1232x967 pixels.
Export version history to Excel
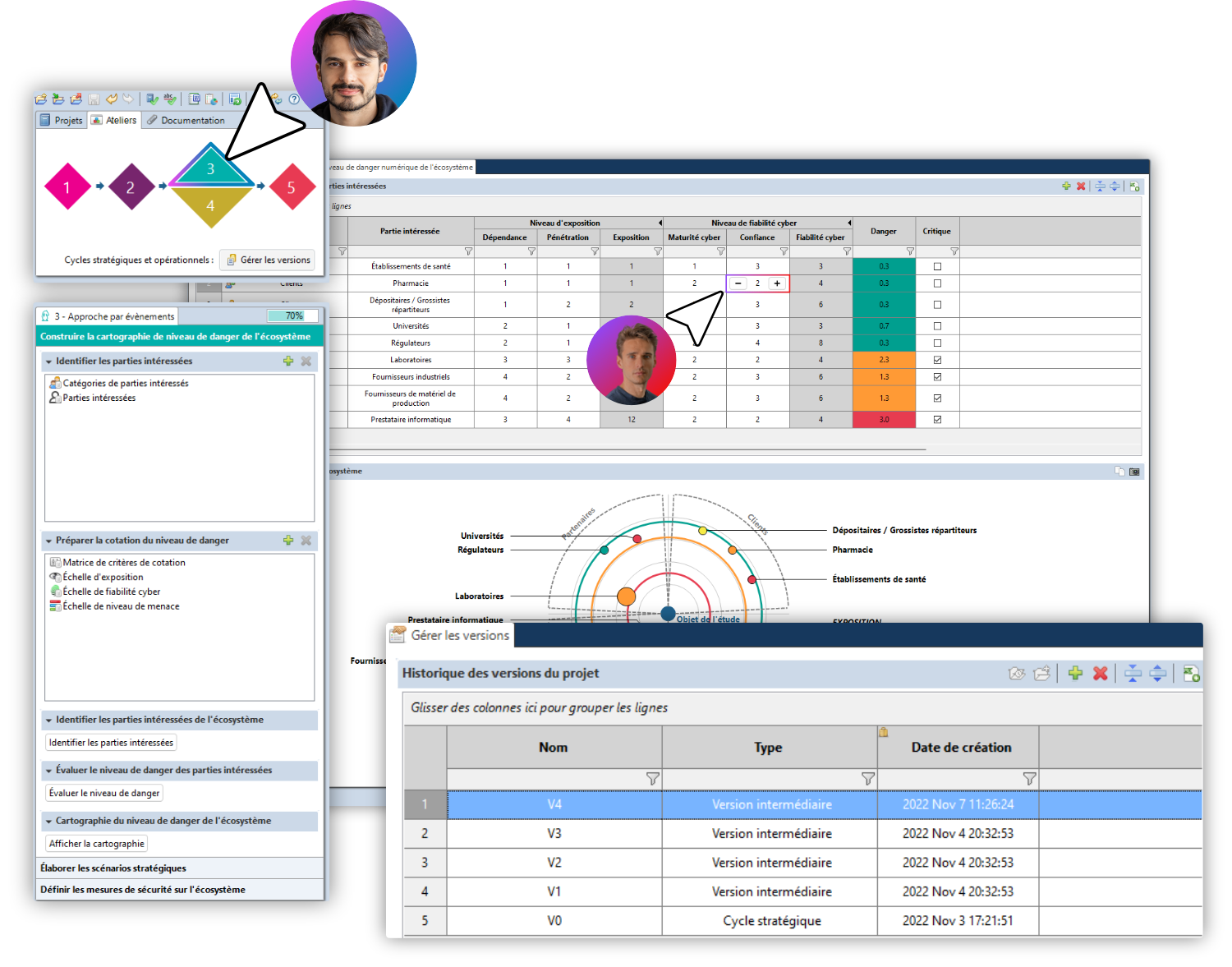pyautogui.click(x=1192, y=673)
